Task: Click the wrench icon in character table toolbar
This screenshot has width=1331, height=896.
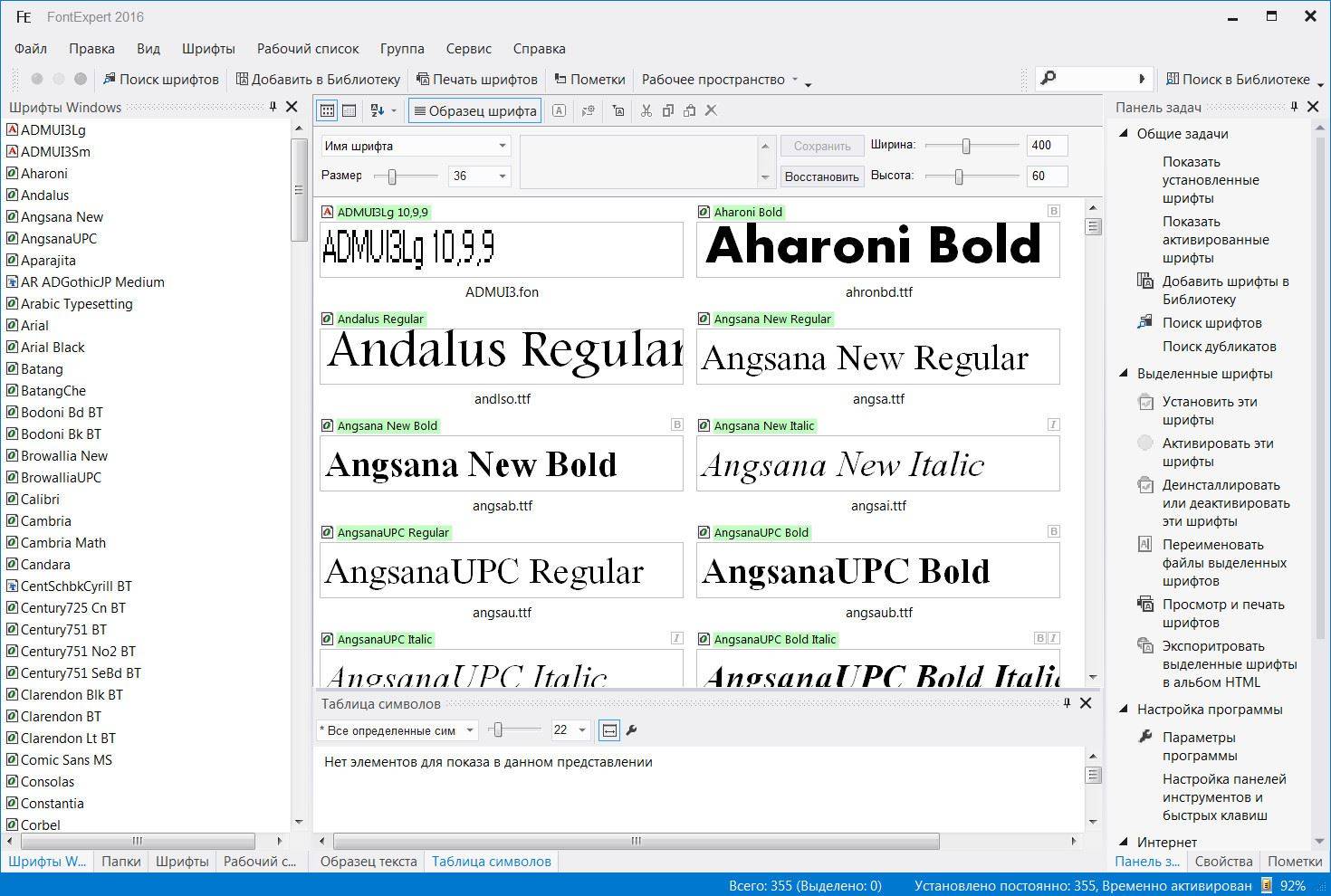Action: click(x=632, y=729)
